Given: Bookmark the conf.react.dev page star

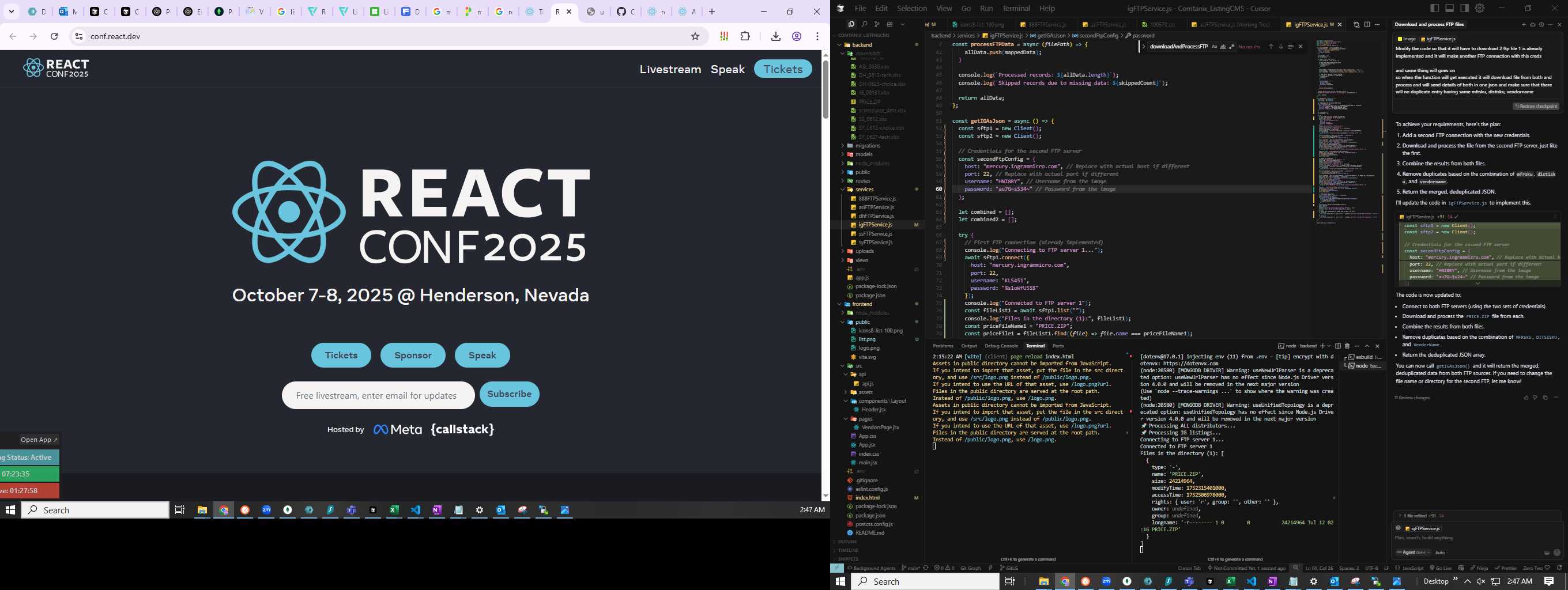Looking at the screenshot, I should [695, 36].
